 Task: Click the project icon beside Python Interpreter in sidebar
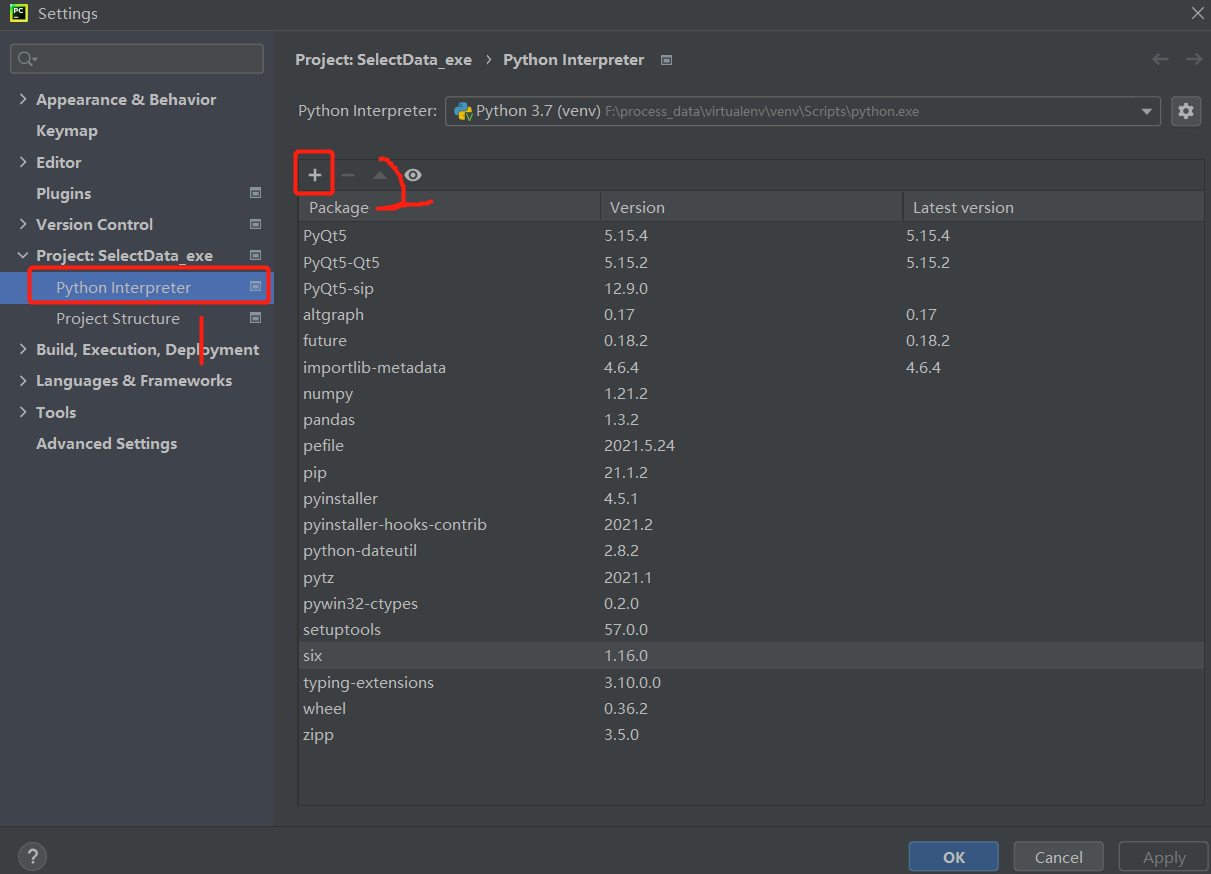pos(255,287)
